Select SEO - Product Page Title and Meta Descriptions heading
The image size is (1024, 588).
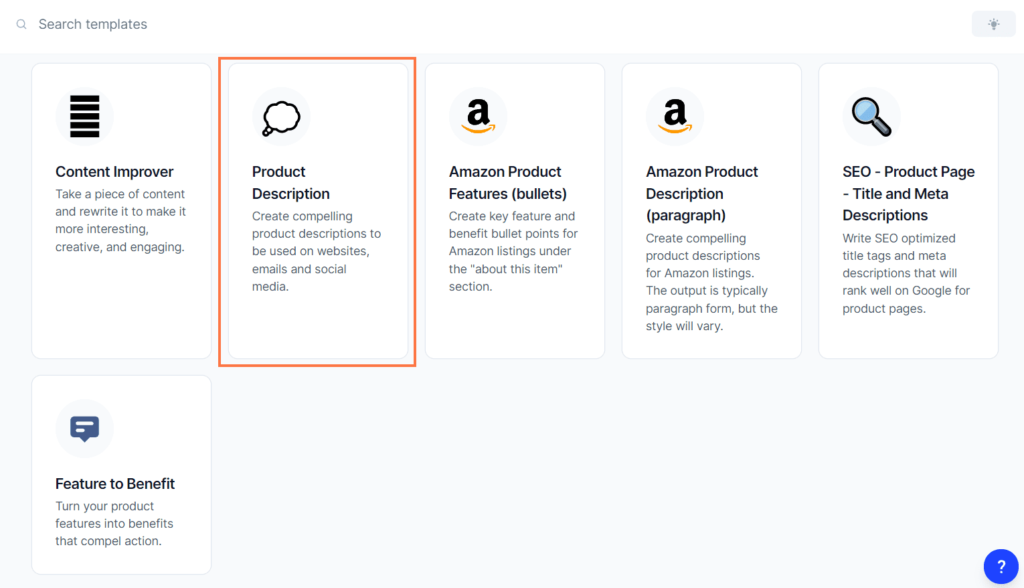908,193
